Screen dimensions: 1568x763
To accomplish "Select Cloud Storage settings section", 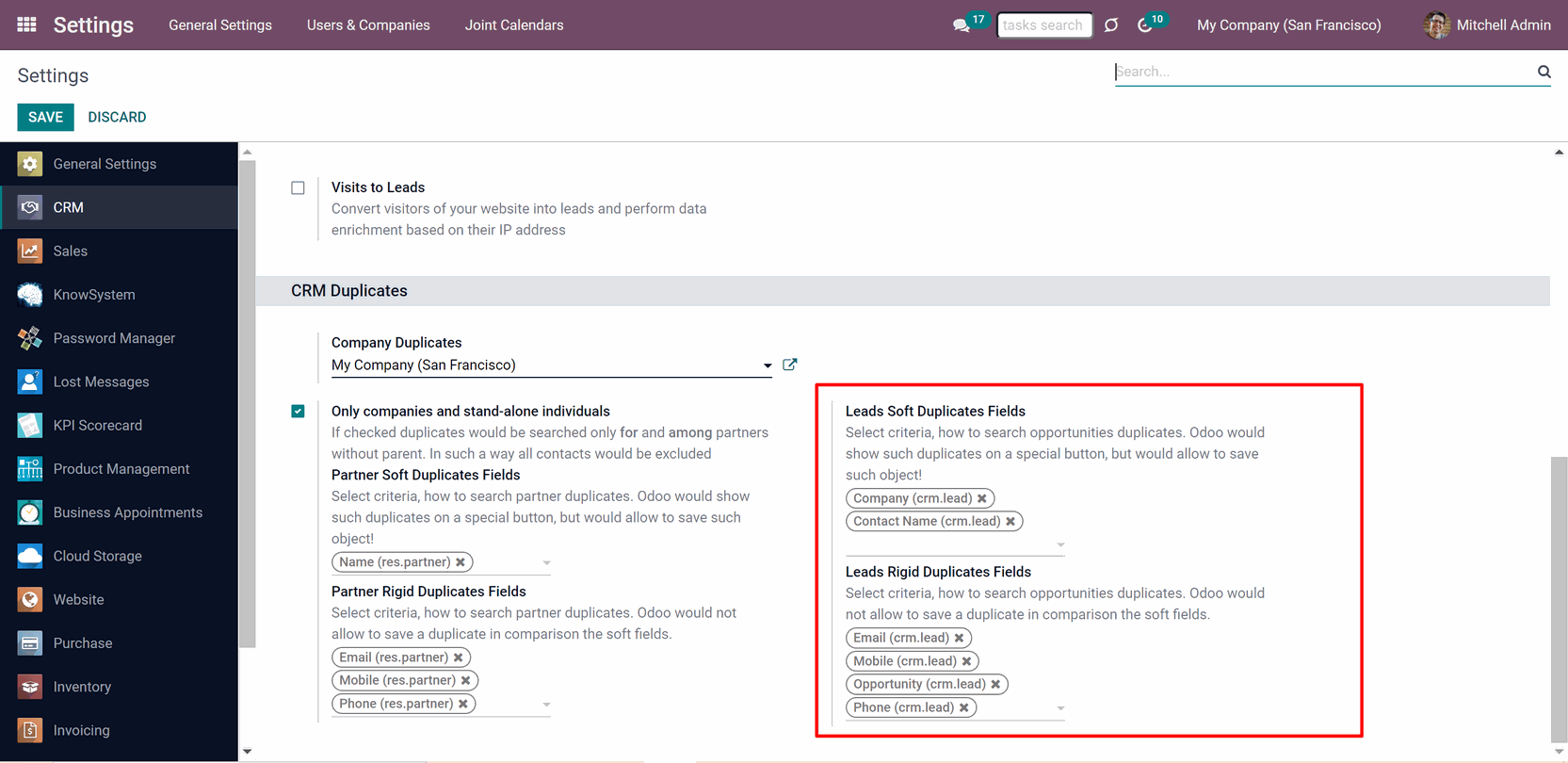I will tap(119, 556).
